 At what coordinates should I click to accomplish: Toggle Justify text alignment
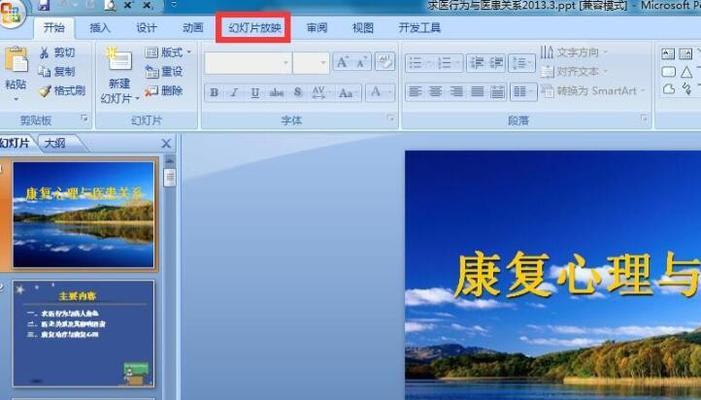pyautogui.click(x=477, y=92)
